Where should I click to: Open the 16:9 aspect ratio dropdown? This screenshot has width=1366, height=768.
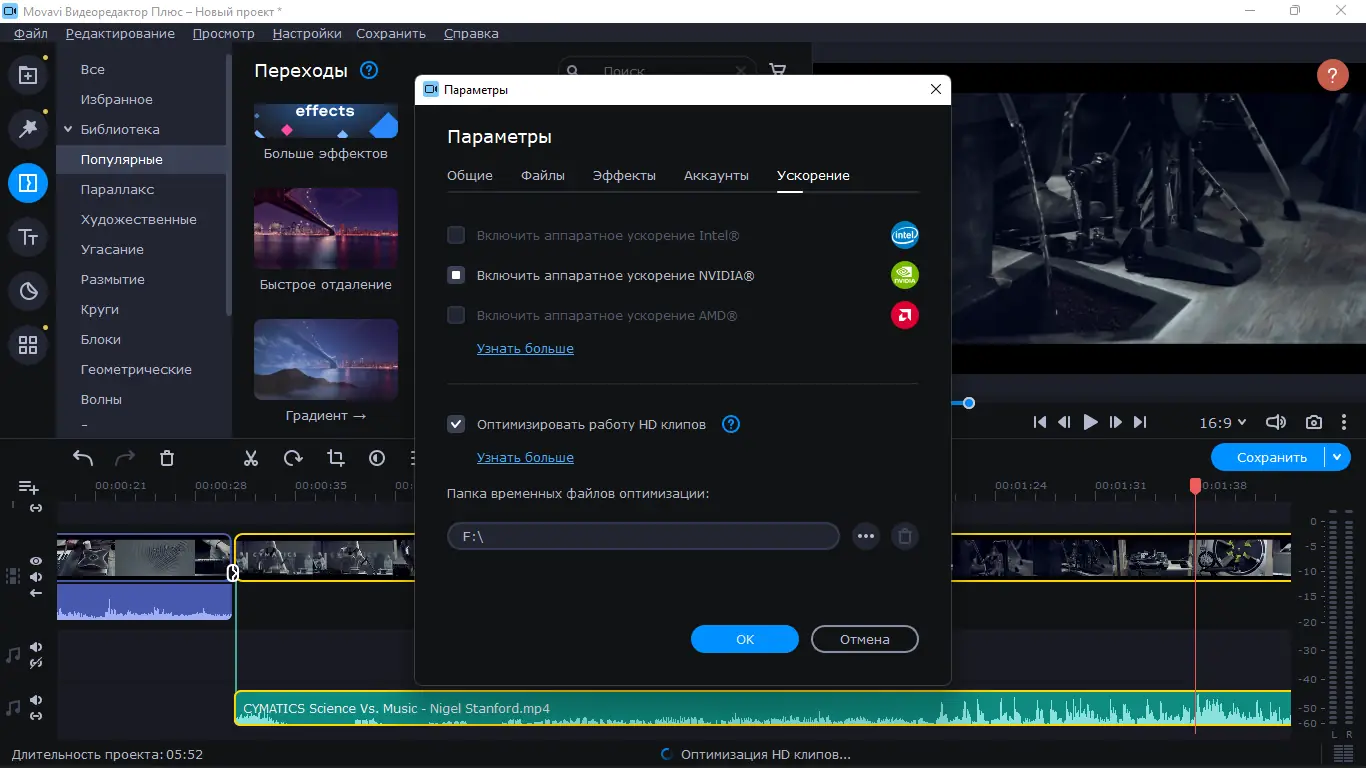click(1223, 423)
